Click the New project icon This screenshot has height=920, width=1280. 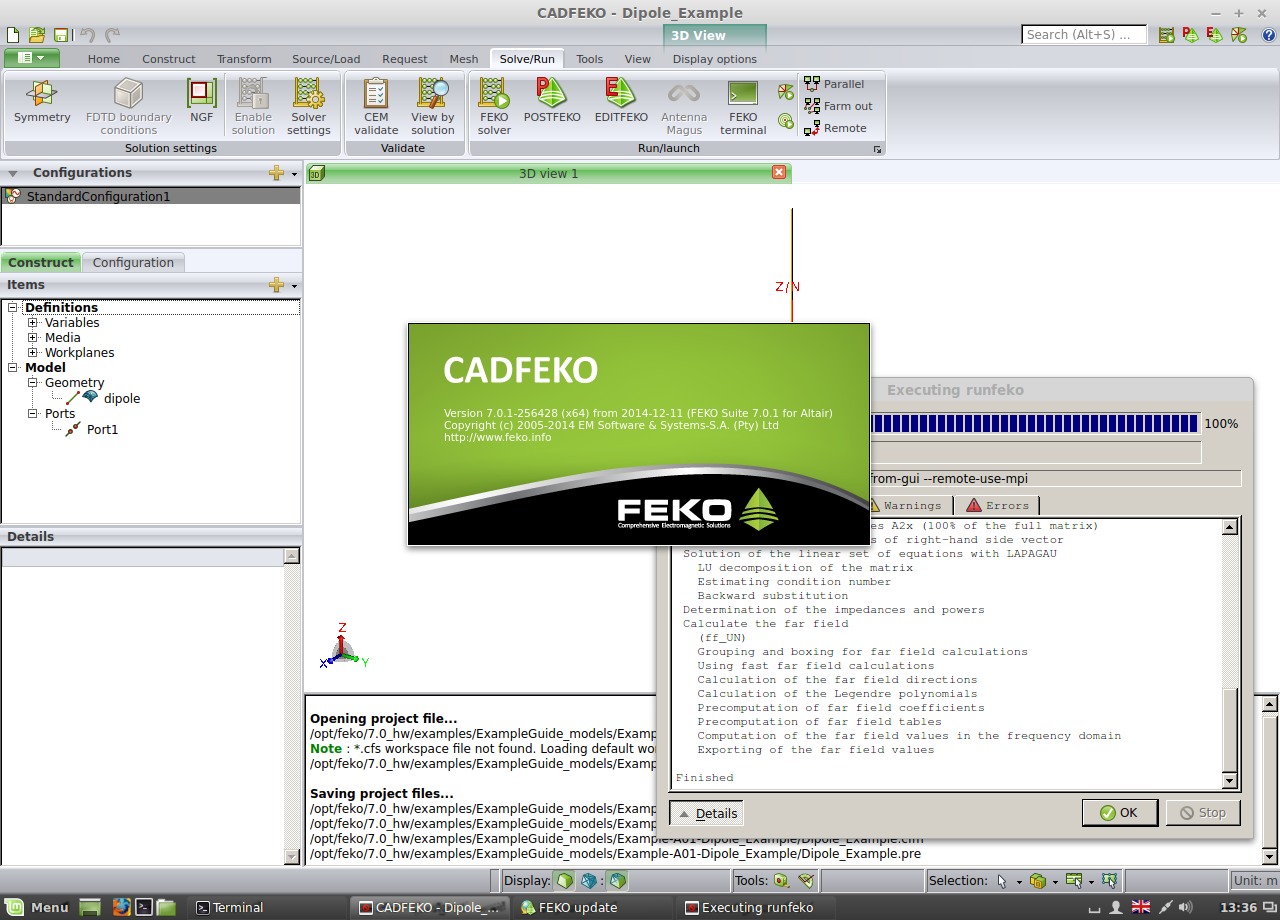tap(12, 35)
